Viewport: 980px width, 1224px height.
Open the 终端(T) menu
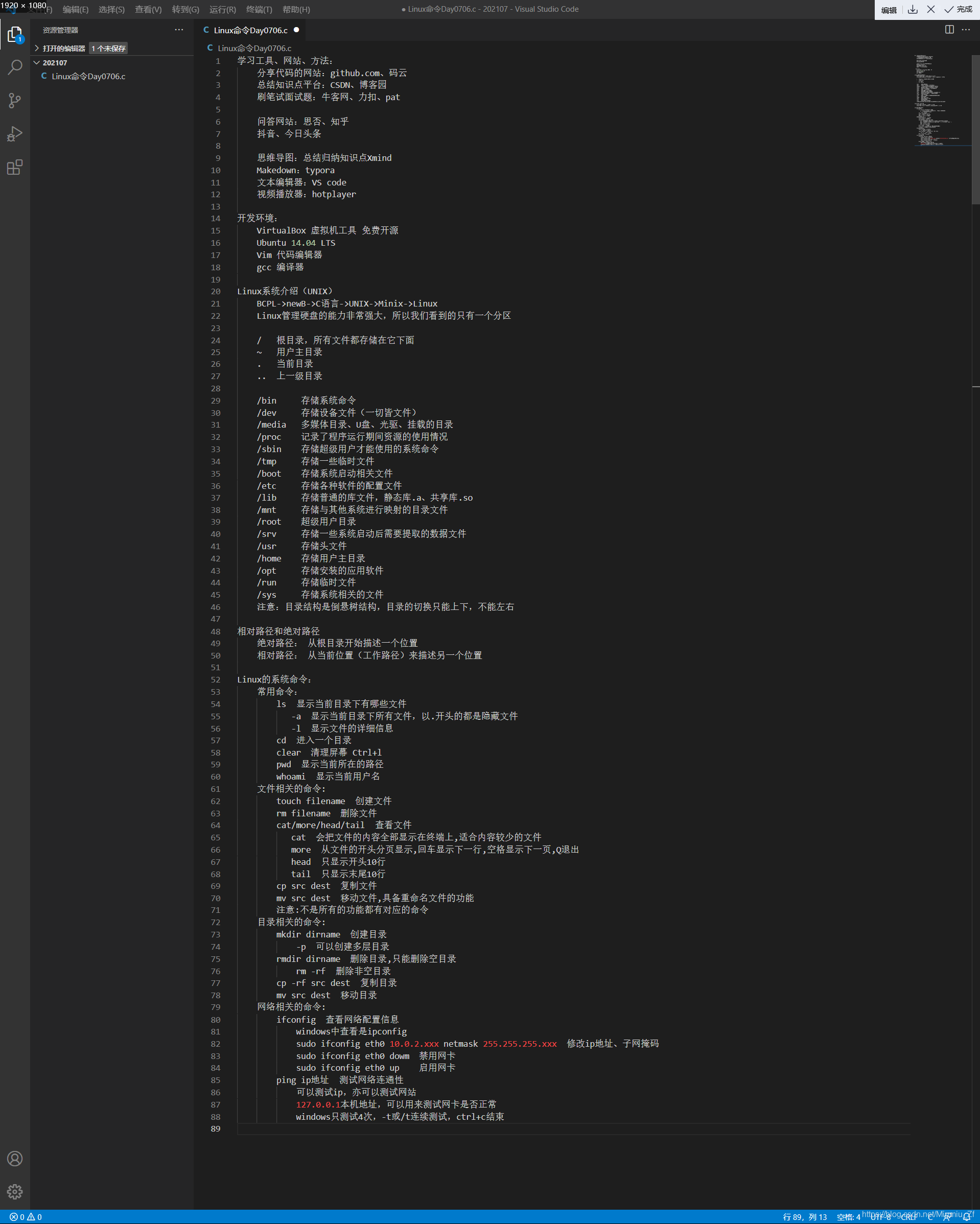pyautogui.click(x=259, y=9)
